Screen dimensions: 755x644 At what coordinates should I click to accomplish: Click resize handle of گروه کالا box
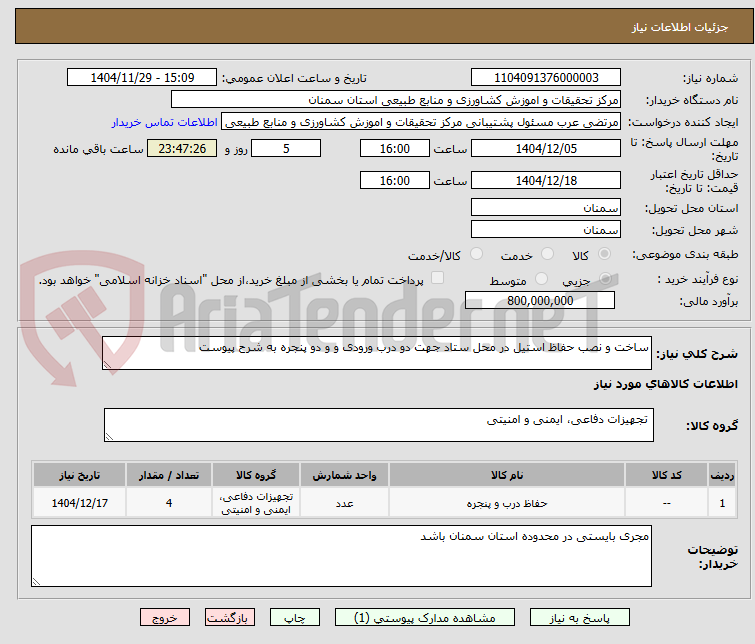(109, 436)
